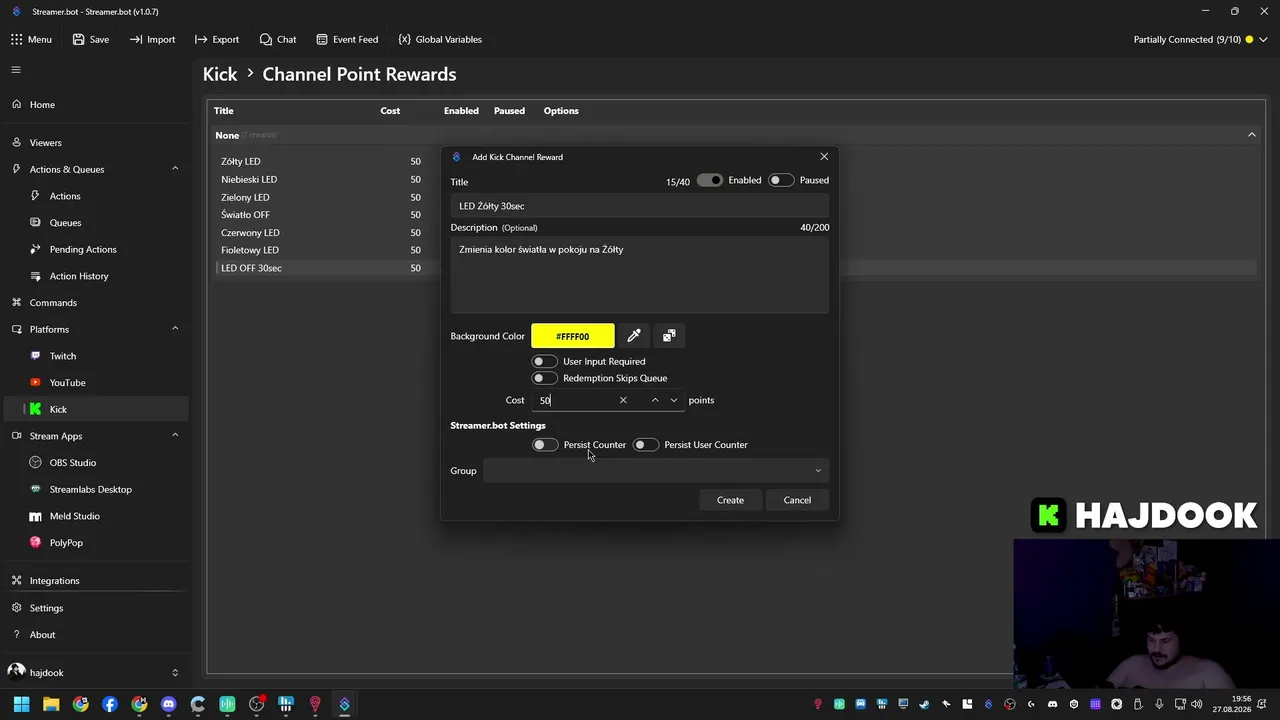Pick the #FFFF00 background color swatch
Screen dimensions: 1280x720
coord(573,336)
